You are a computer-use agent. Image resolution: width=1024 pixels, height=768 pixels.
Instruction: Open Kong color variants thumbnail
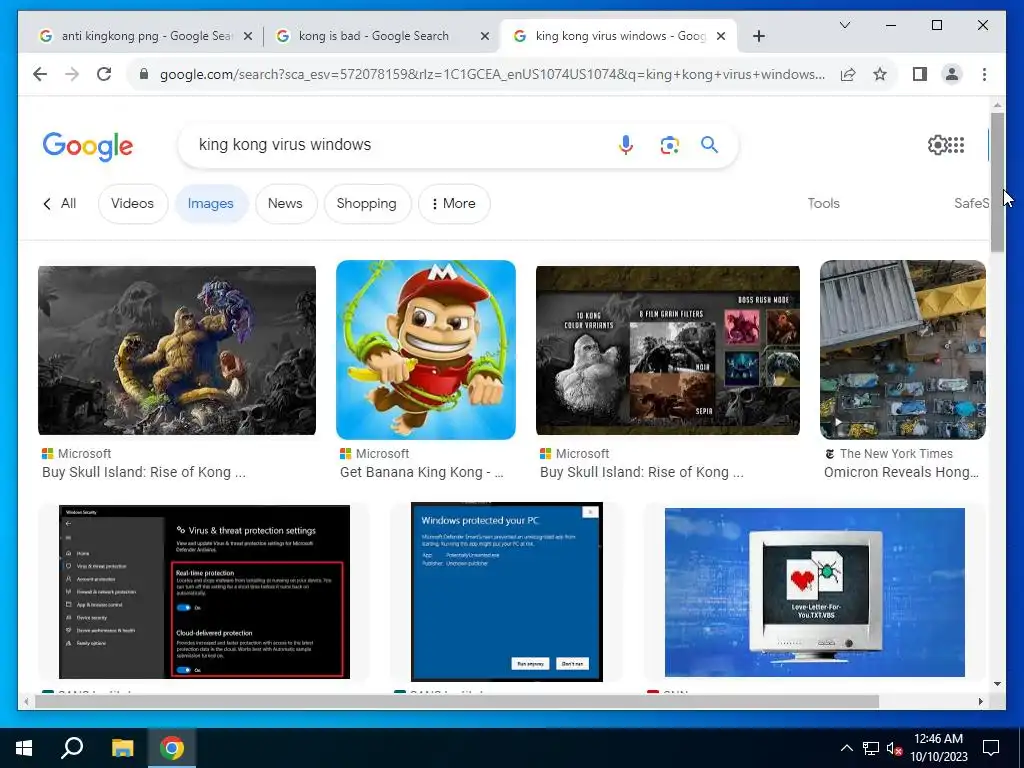coord(667,350)
